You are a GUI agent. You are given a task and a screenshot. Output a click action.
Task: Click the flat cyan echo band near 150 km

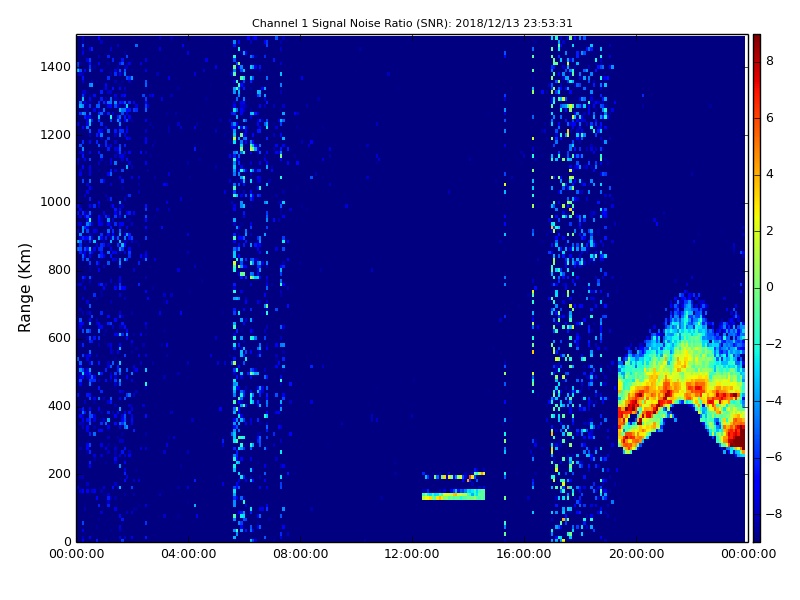click(x=453, y=494)
